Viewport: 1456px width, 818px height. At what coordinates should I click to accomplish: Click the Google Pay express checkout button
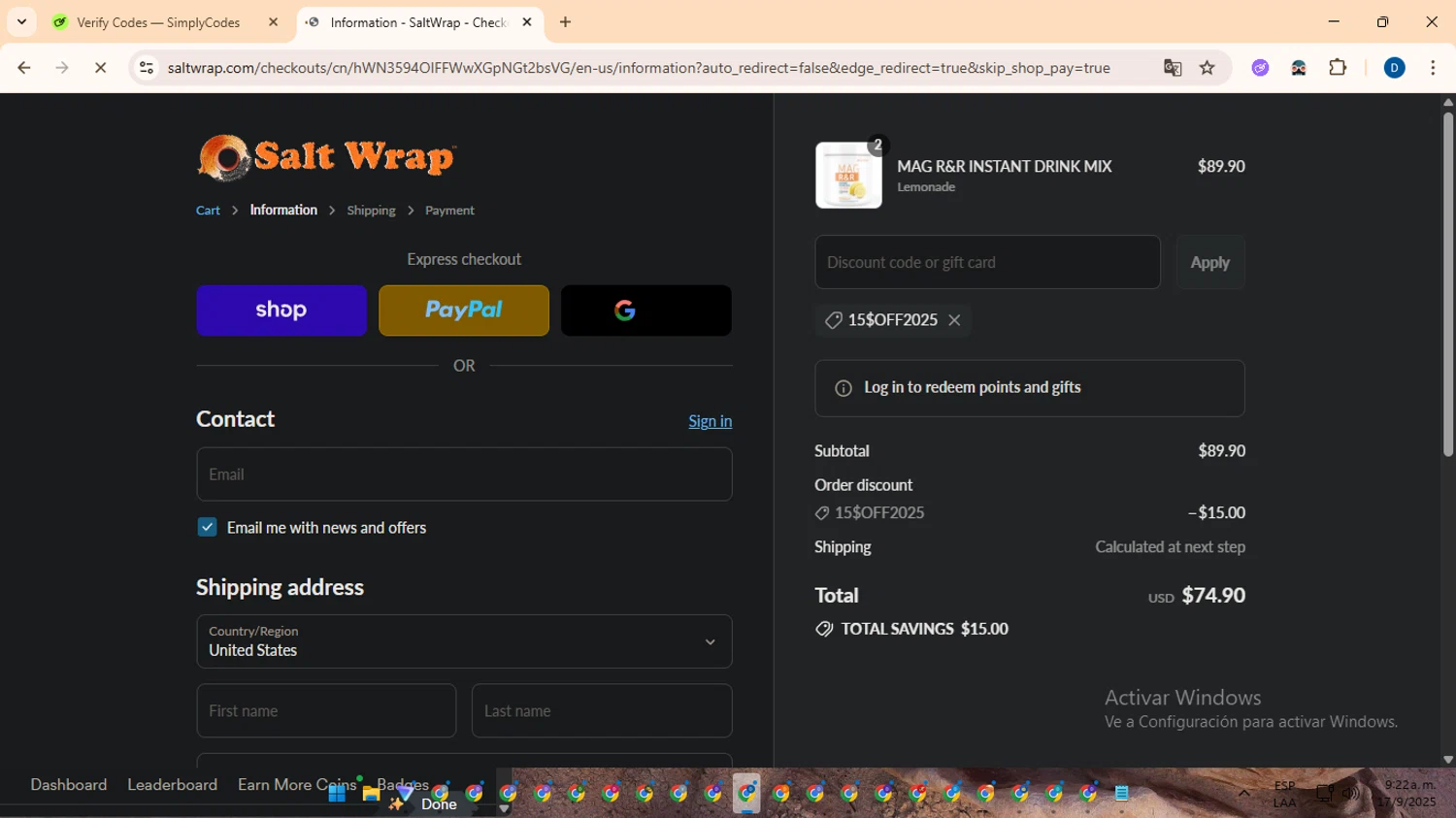coord(645,311)
